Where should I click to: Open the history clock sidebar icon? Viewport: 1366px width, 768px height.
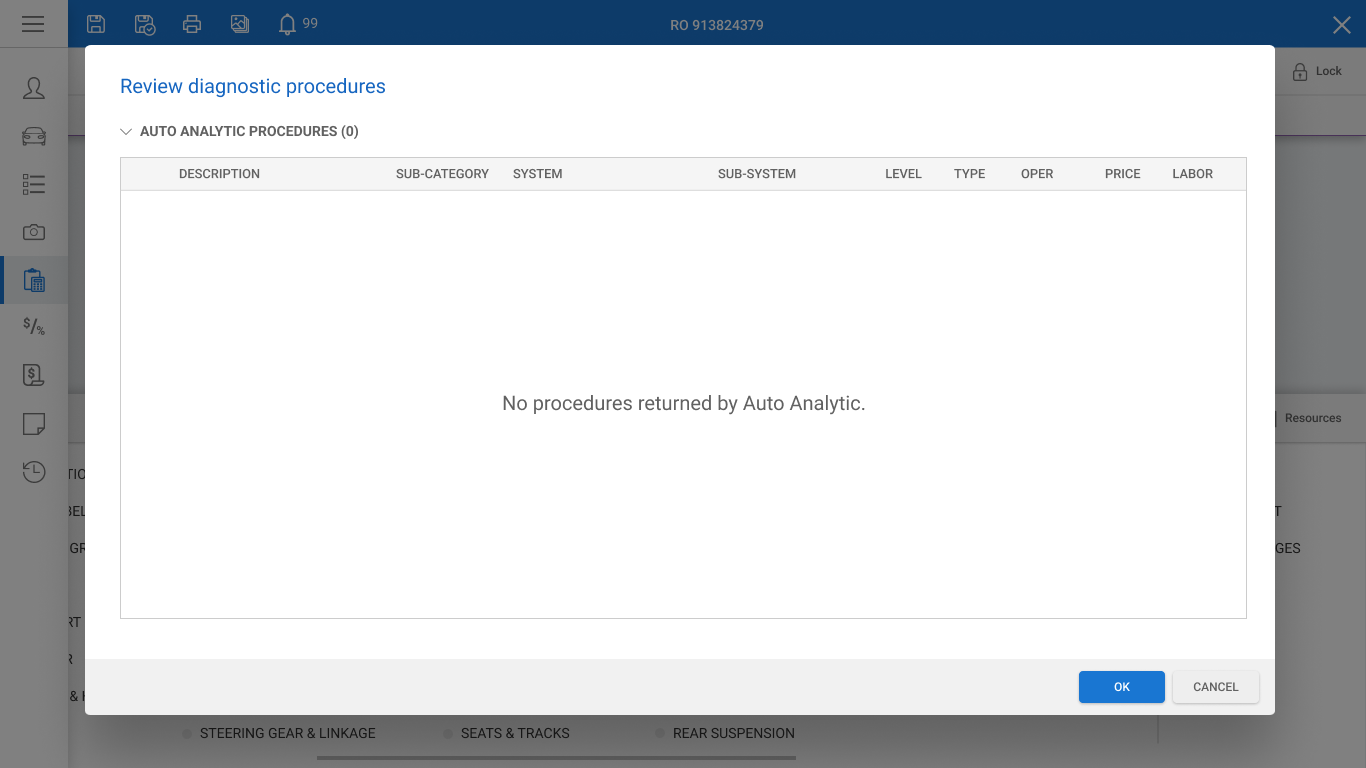coord(34,471)
